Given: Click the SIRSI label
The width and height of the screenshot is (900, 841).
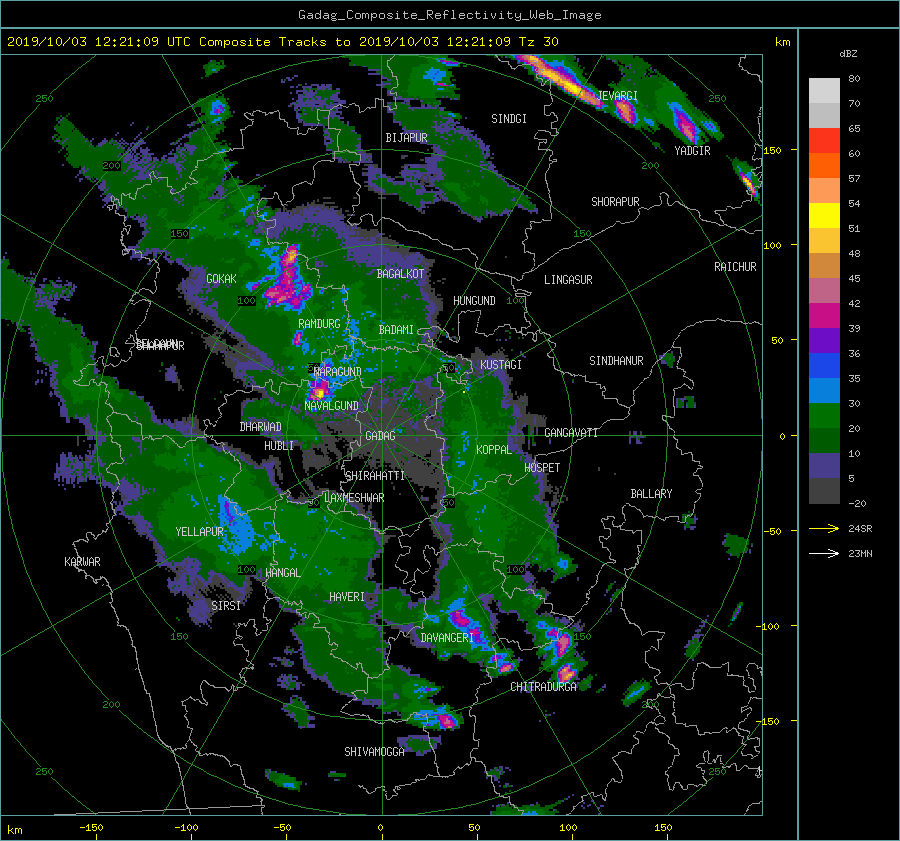Looking at the screenshot, I should (x=226, y=606).
